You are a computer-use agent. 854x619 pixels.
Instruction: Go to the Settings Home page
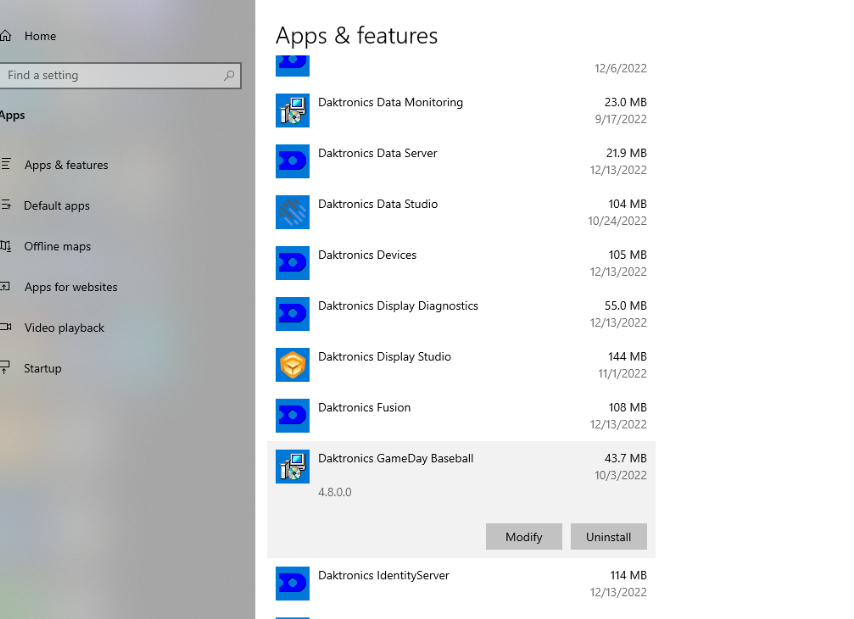click(40, 36)
